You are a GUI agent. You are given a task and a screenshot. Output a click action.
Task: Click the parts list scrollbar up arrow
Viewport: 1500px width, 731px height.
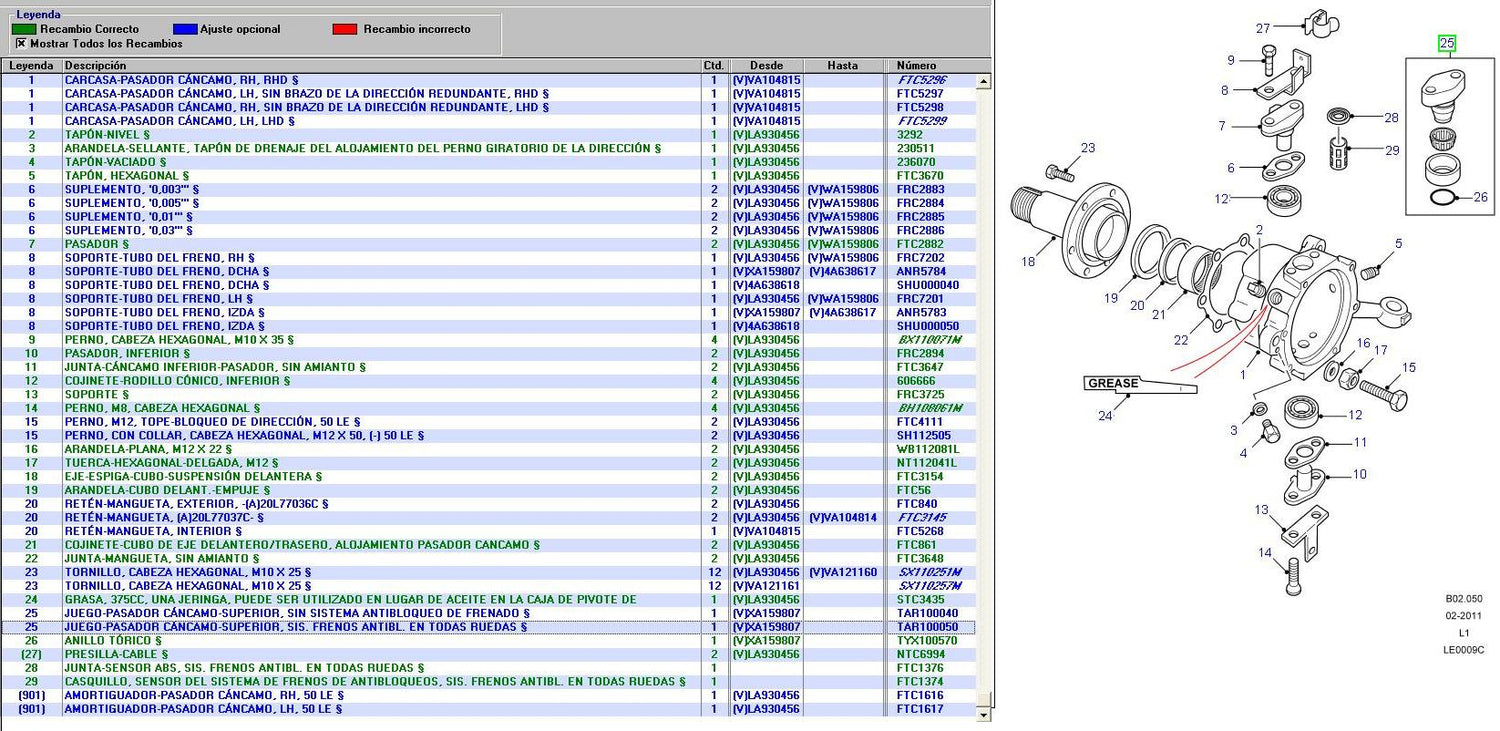click(x=983, y=80)
